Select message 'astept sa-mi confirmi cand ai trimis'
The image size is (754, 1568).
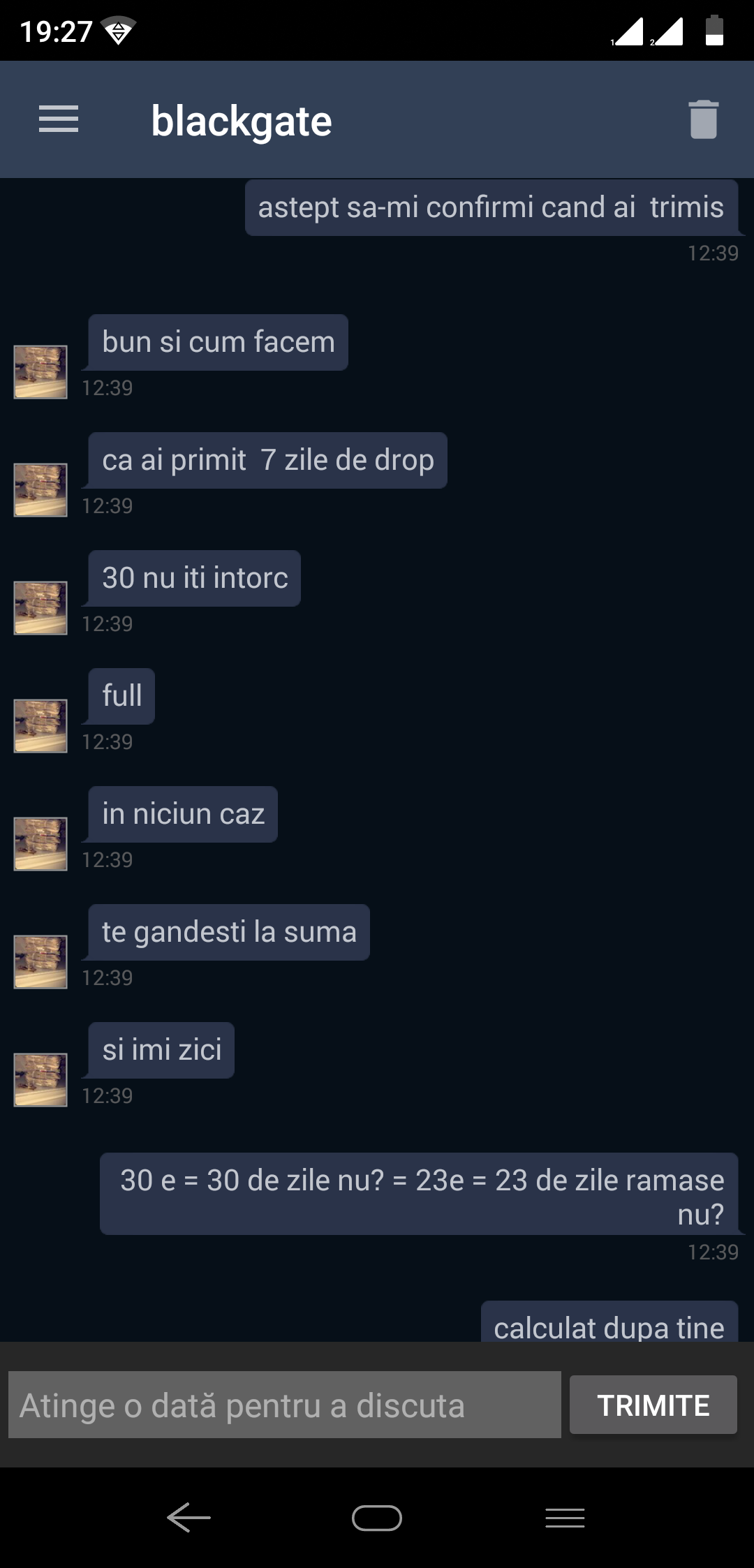(491, 207)
